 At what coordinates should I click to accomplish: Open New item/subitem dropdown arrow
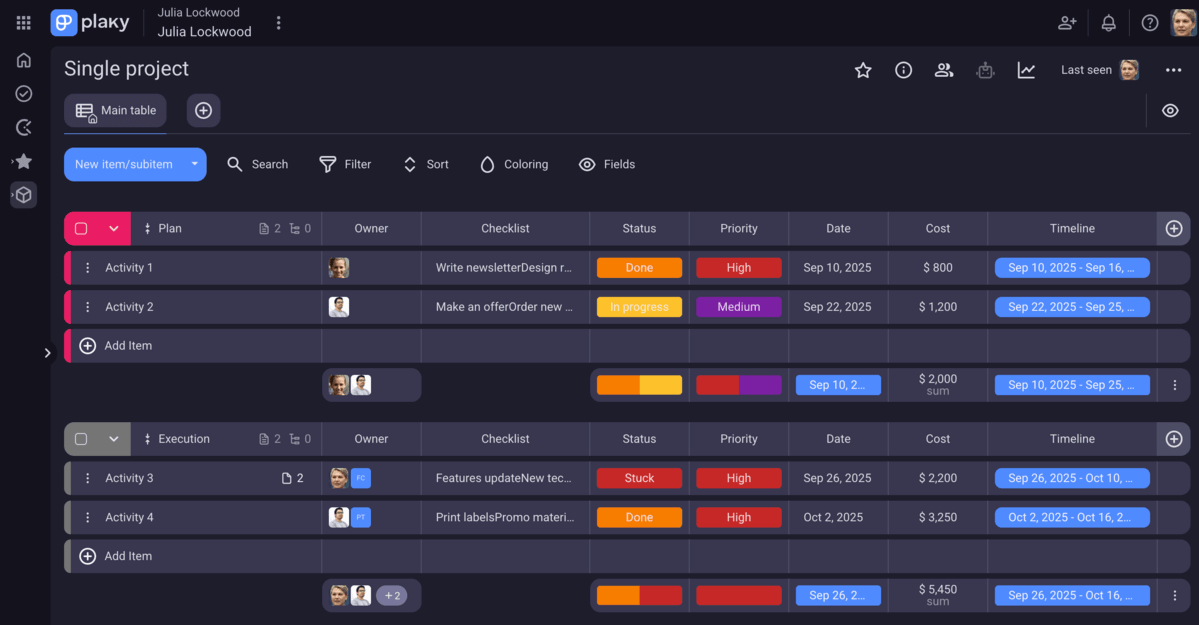click(x=194, y=165)
